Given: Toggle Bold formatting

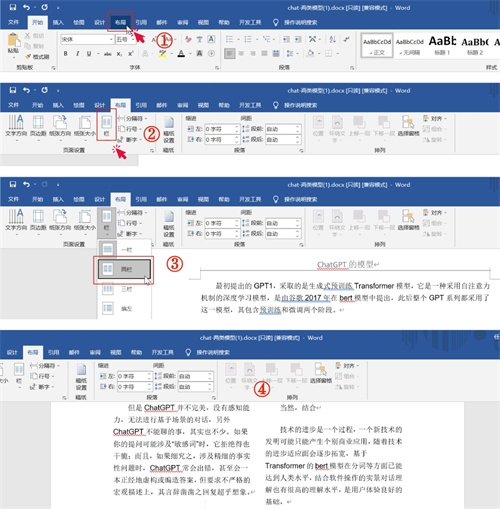Looking at the screenshot, I should coord(66,54).
